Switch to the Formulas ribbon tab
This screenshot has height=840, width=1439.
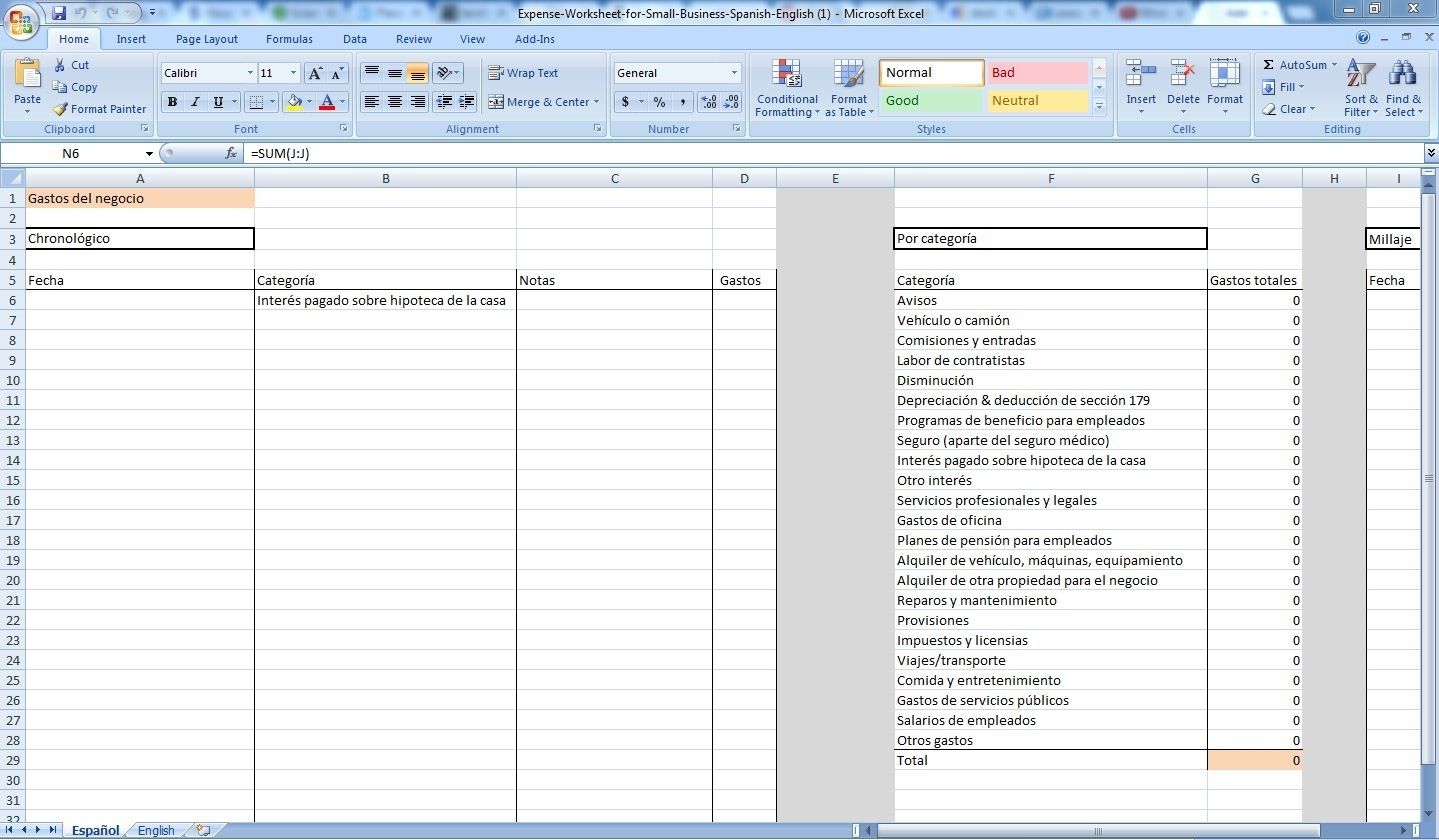point(289,39)
